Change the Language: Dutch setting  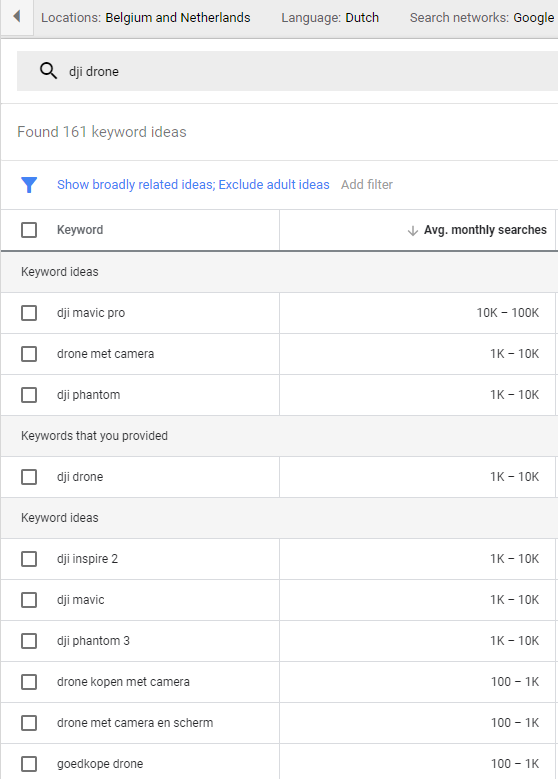pyautogui.click(x=330, y=18)
